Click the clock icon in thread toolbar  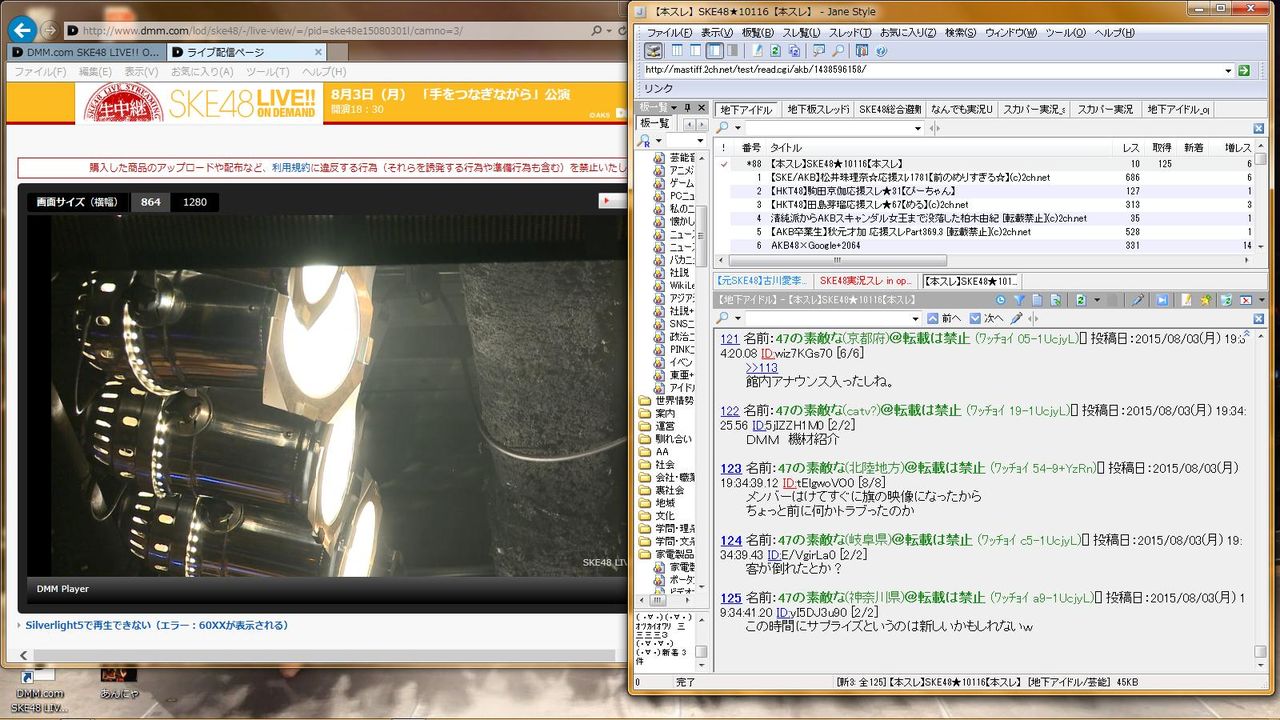click(x=1001, y=300)
